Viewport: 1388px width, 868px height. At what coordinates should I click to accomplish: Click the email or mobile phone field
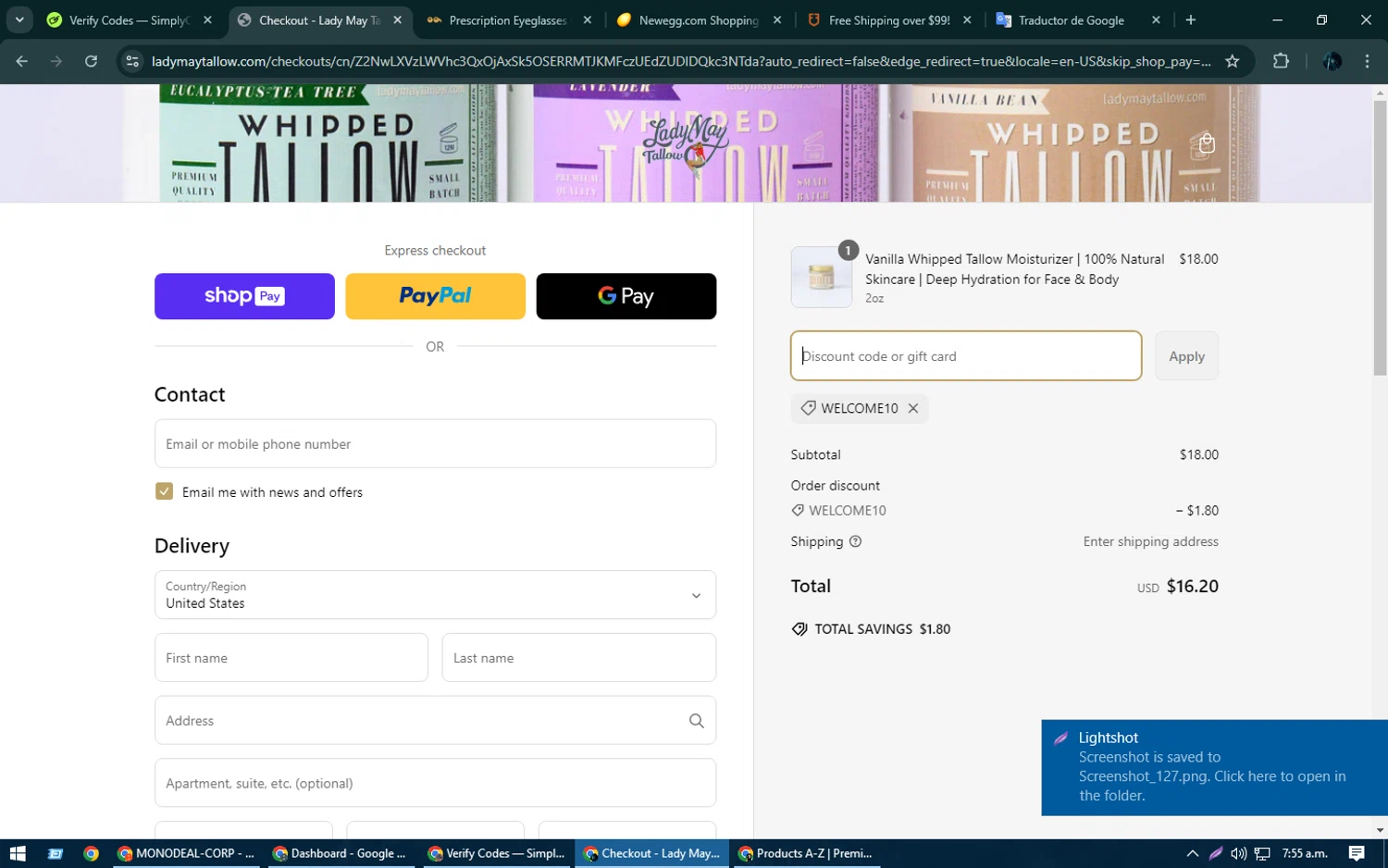(x=435, y=443)
